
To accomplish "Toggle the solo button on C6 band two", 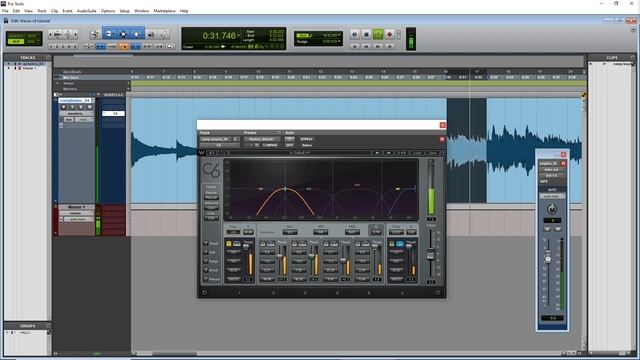I will coord(263,244).
